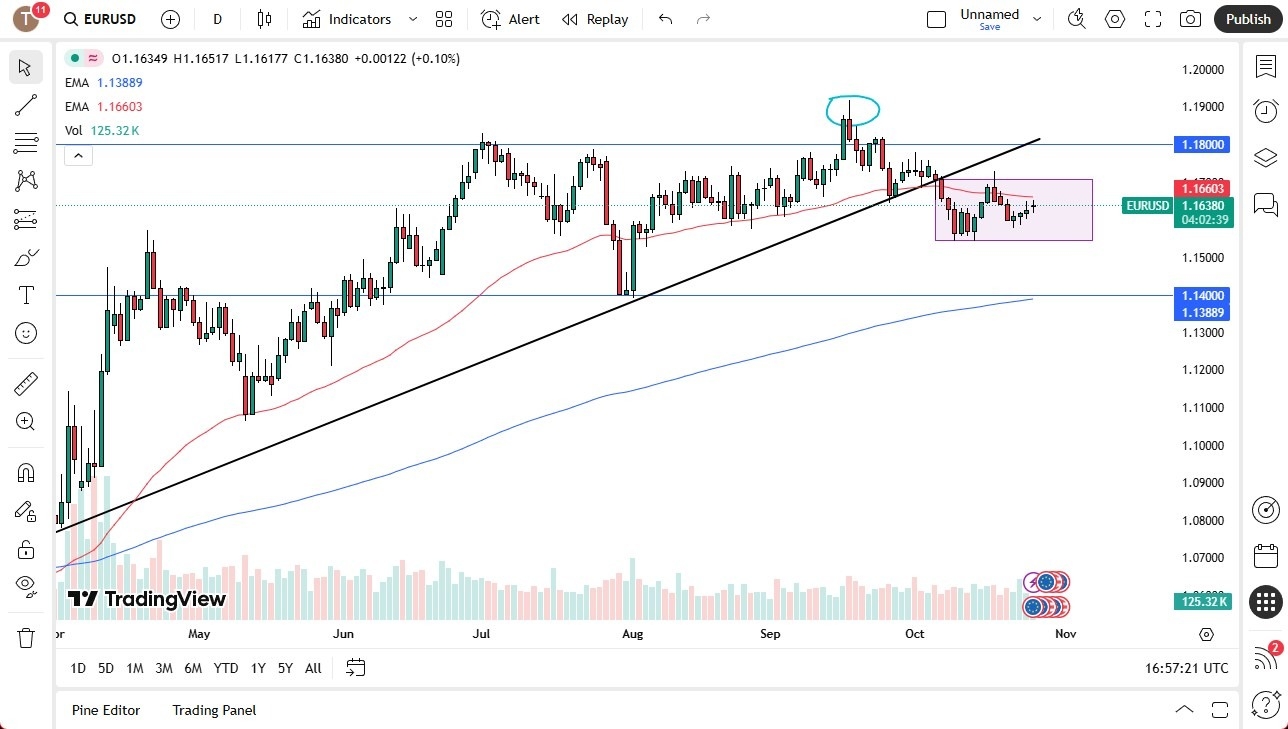Open the Brush drawing tool
Viewport: 1288px width, 729px height.
(x=25, y=257)
